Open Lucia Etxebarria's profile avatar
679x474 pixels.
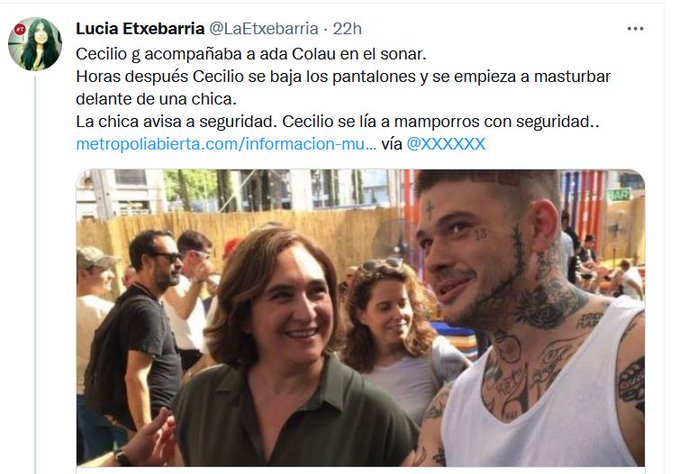point(35,44)
